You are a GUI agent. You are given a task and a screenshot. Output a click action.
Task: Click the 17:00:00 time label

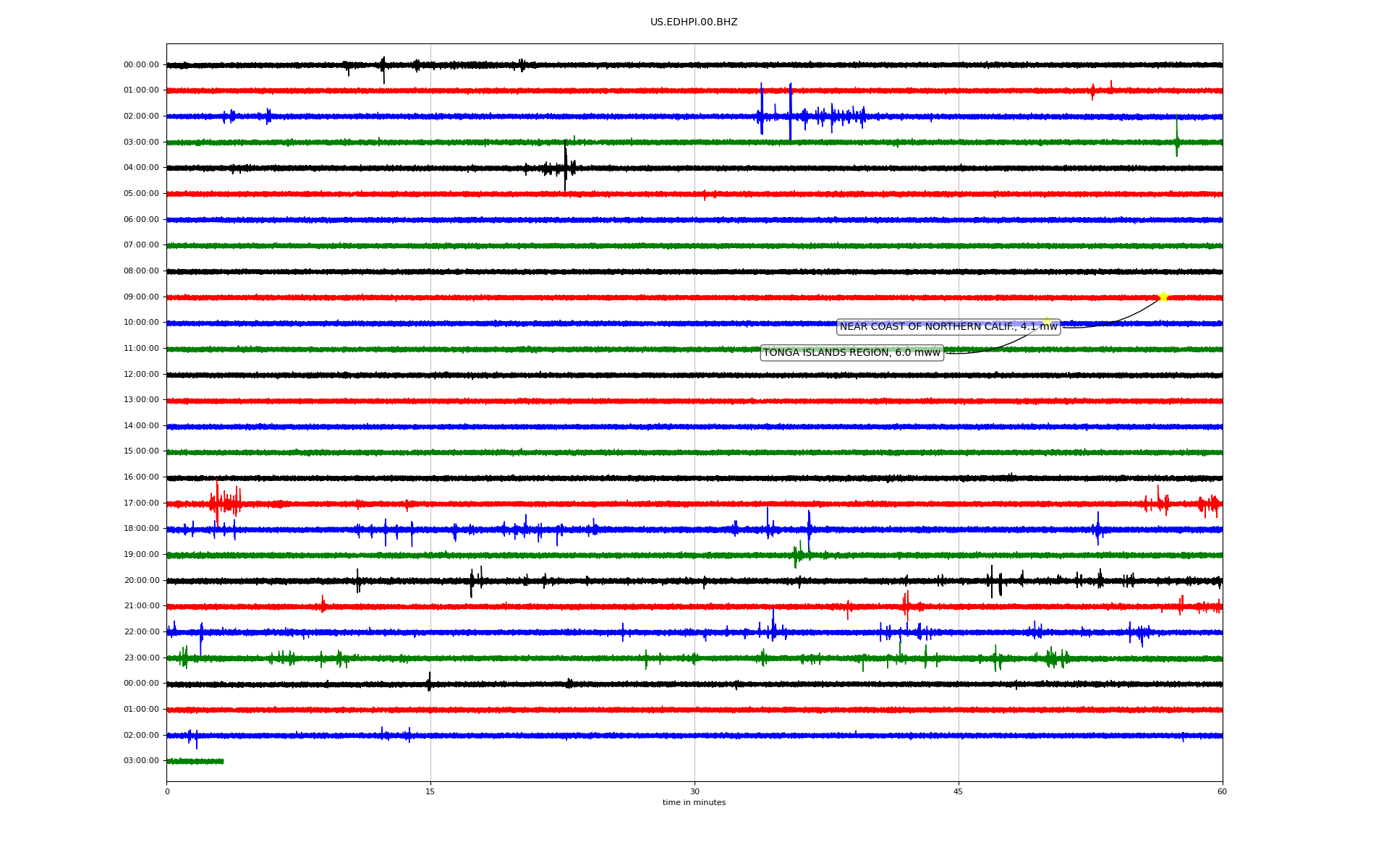141,503
